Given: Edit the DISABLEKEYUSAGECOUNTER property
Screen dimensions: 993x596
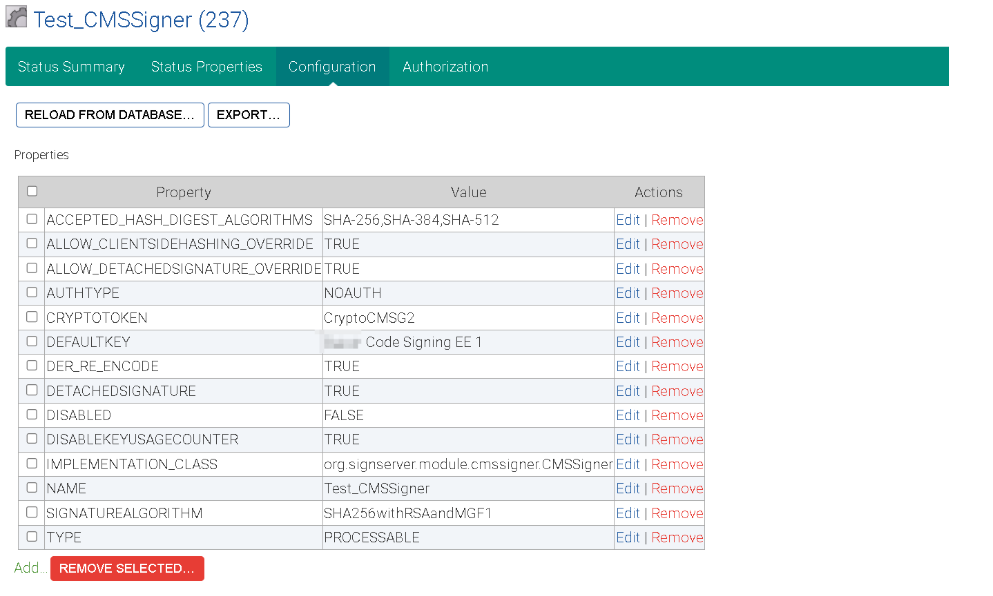Looking at the screenshot, I should (x=628, y=440).
